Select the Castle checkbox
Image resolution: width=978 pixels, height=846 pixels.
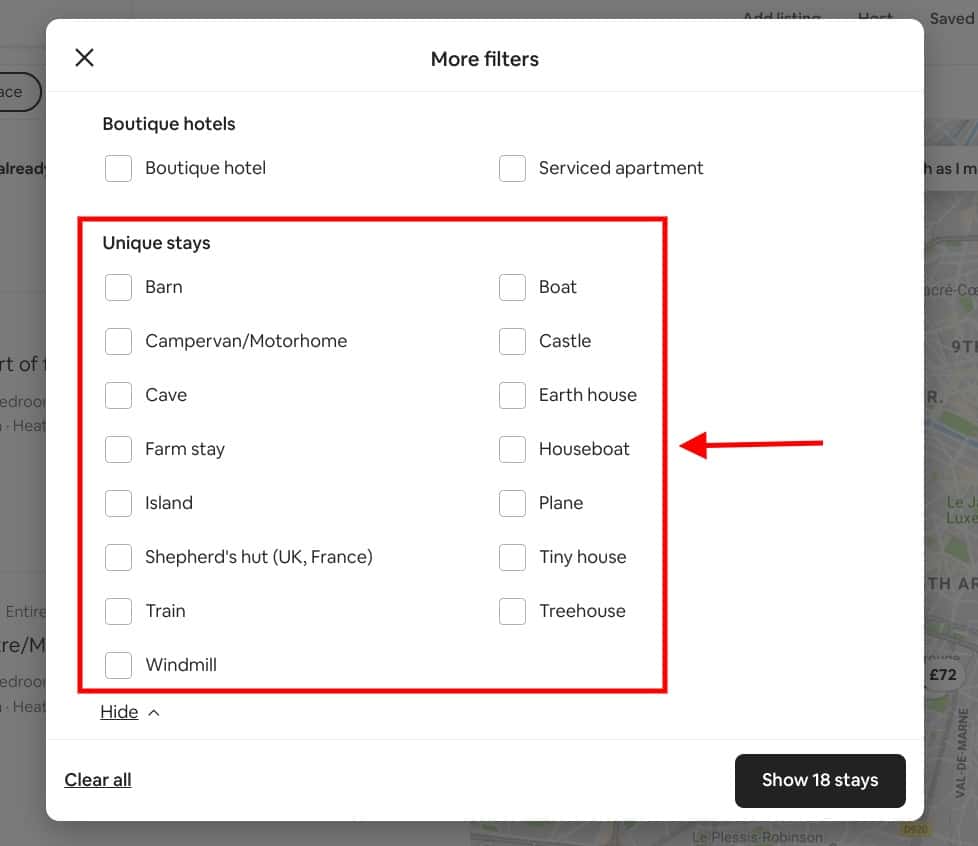(512, 341)
